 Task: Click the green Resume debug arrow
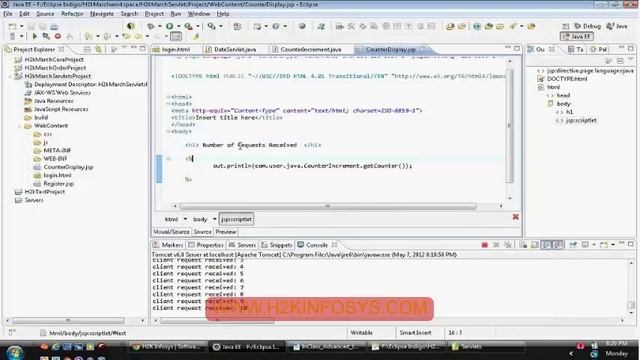pos(35,36)
